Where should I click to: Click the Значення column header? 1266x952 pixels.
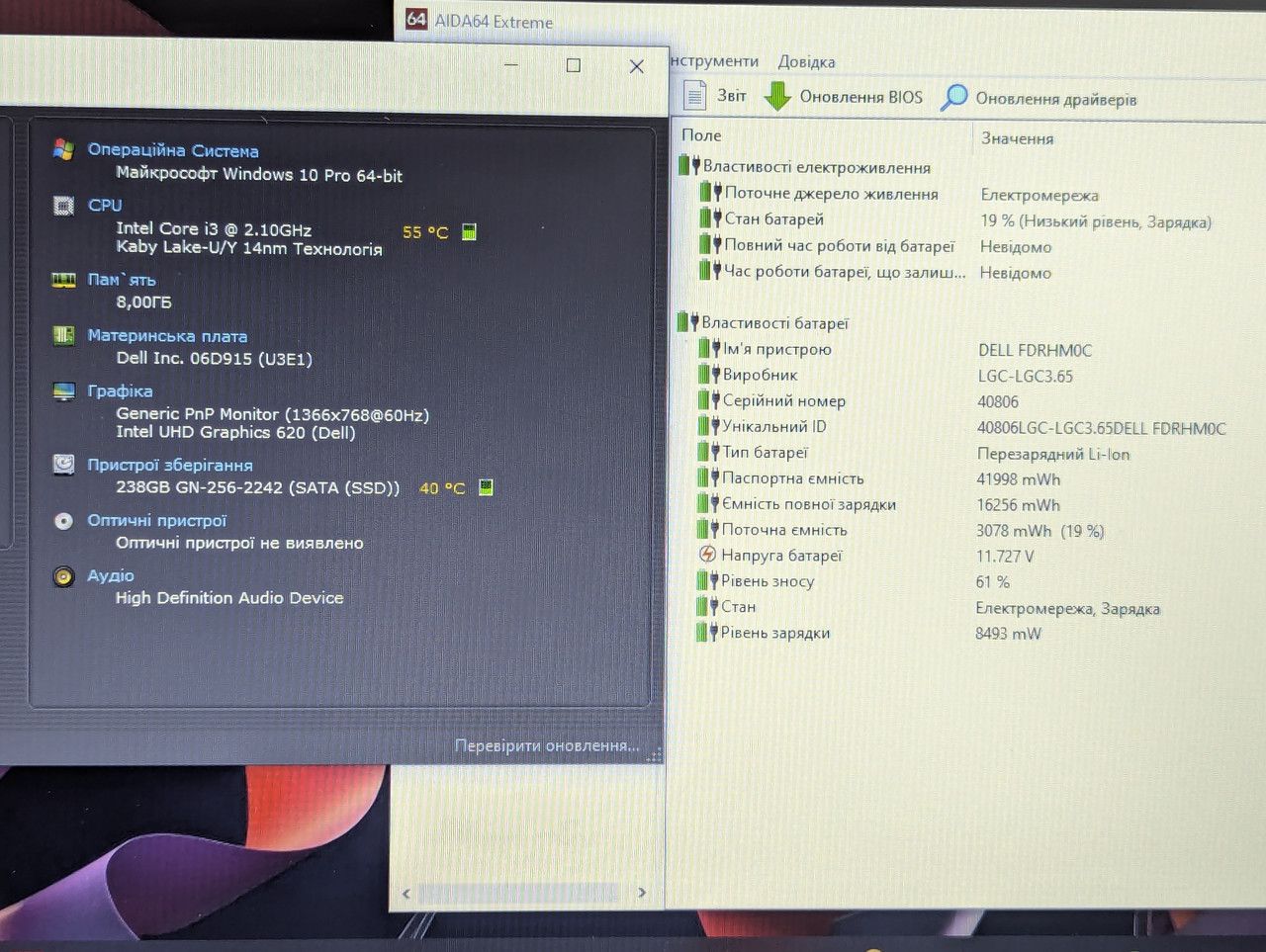(x=1017, y=138)
